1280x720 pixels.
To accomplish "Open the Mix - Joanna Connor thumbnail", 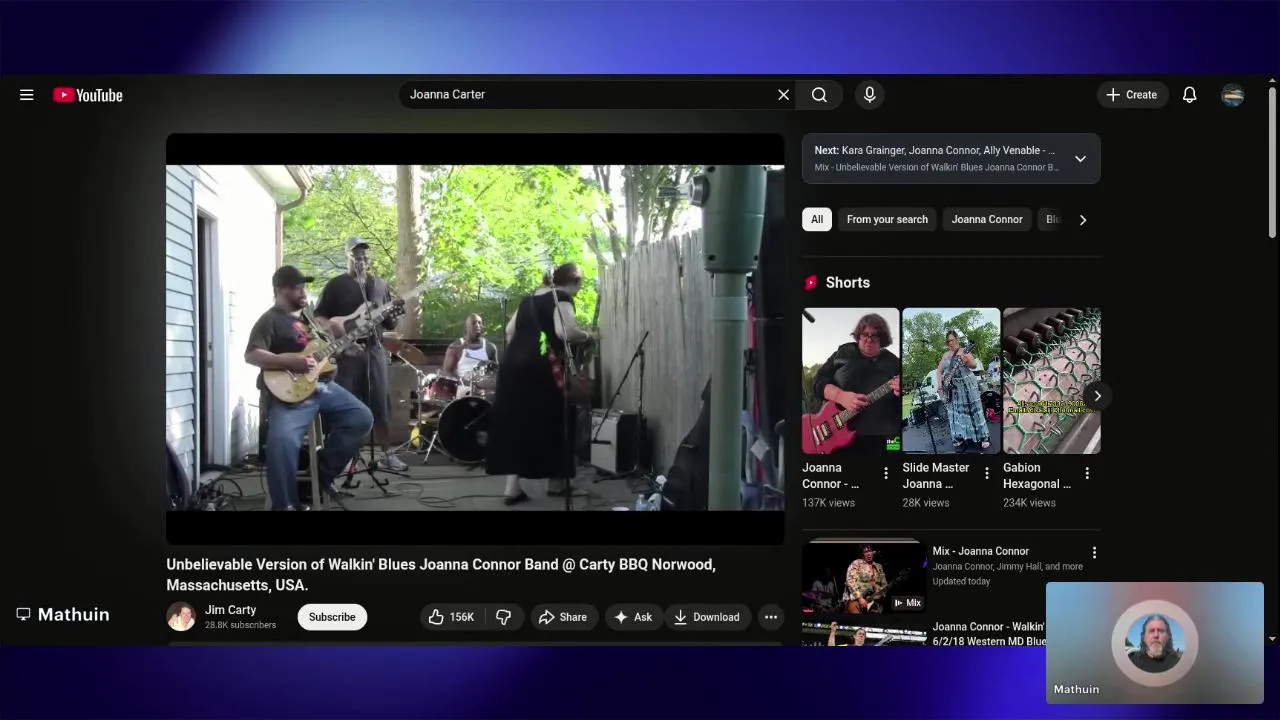I will tap(864, 577).
